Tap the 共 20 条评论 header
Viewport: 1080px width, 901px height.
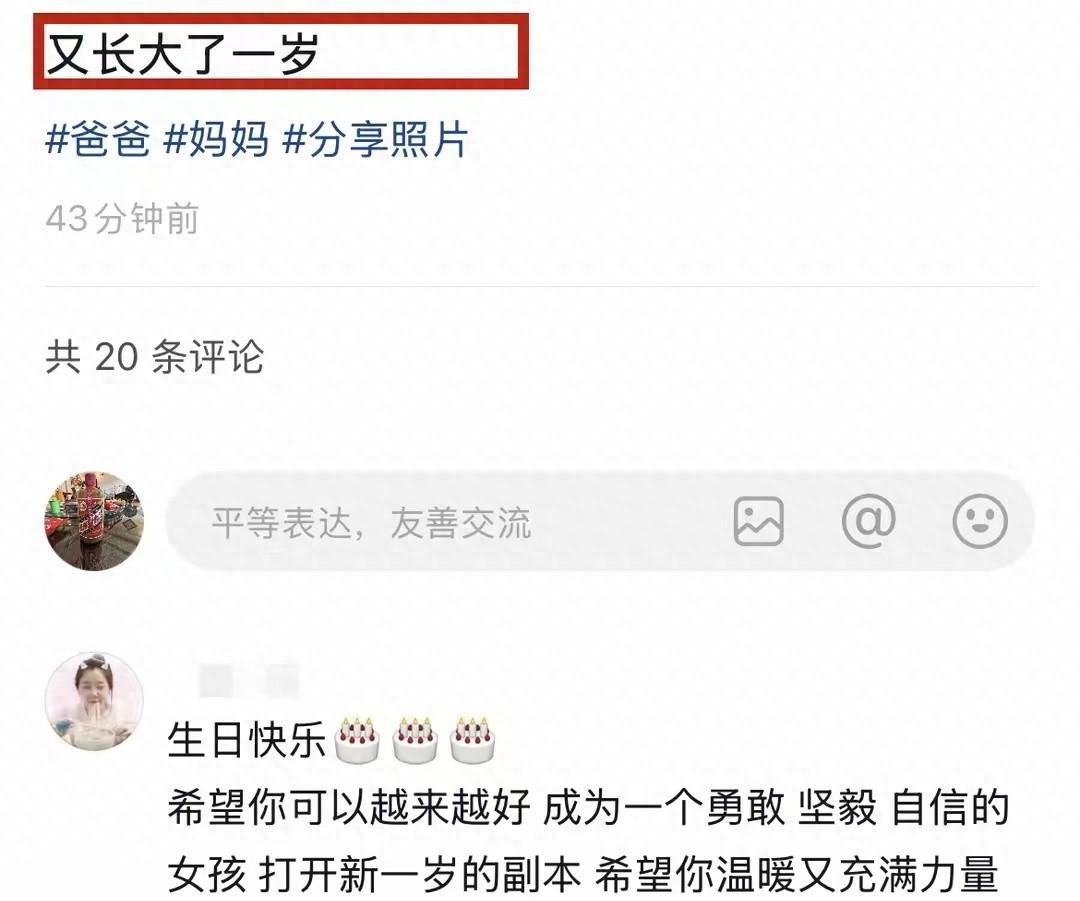click(155, 357)
